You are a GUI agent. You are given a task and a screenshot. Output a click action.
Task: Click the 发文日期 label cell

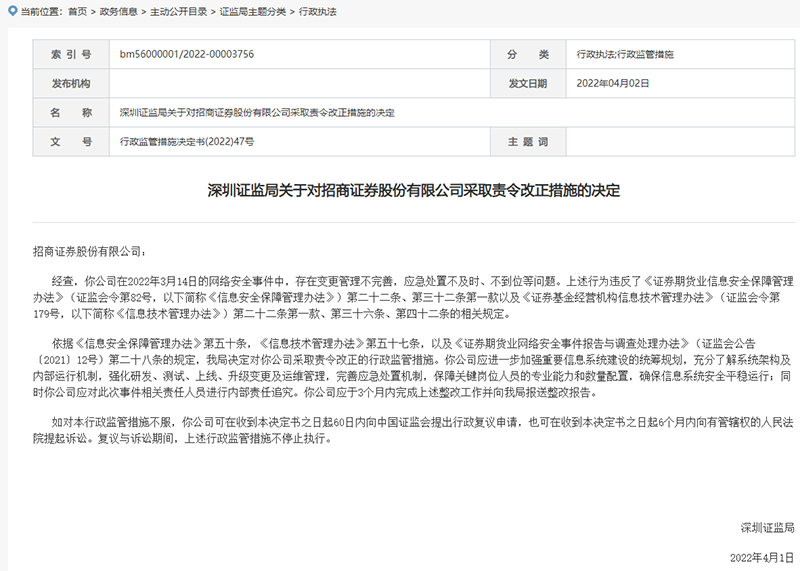[528, 83]
